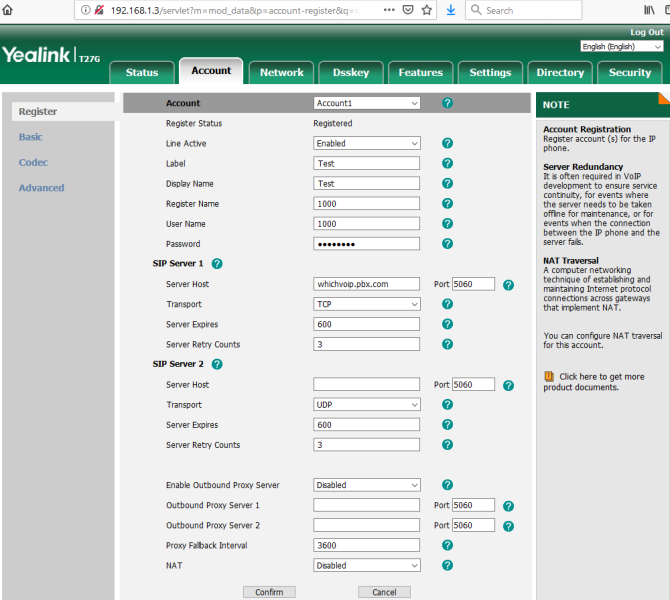Click the help icon beside NAT setting
This screenshot has height=600, width=670.
447,565
